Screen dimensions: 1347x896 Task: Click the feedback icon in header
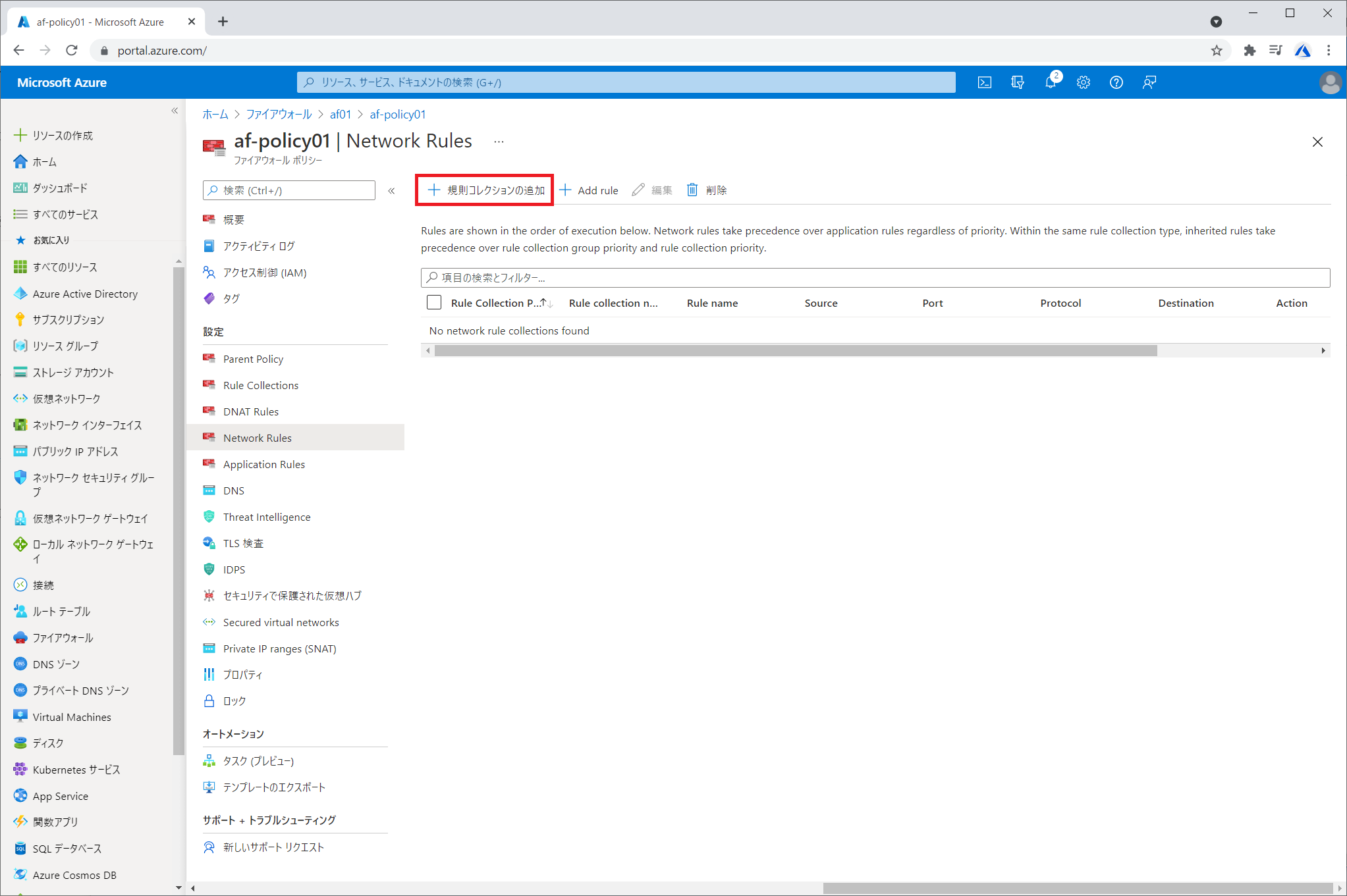[1149, 82]
